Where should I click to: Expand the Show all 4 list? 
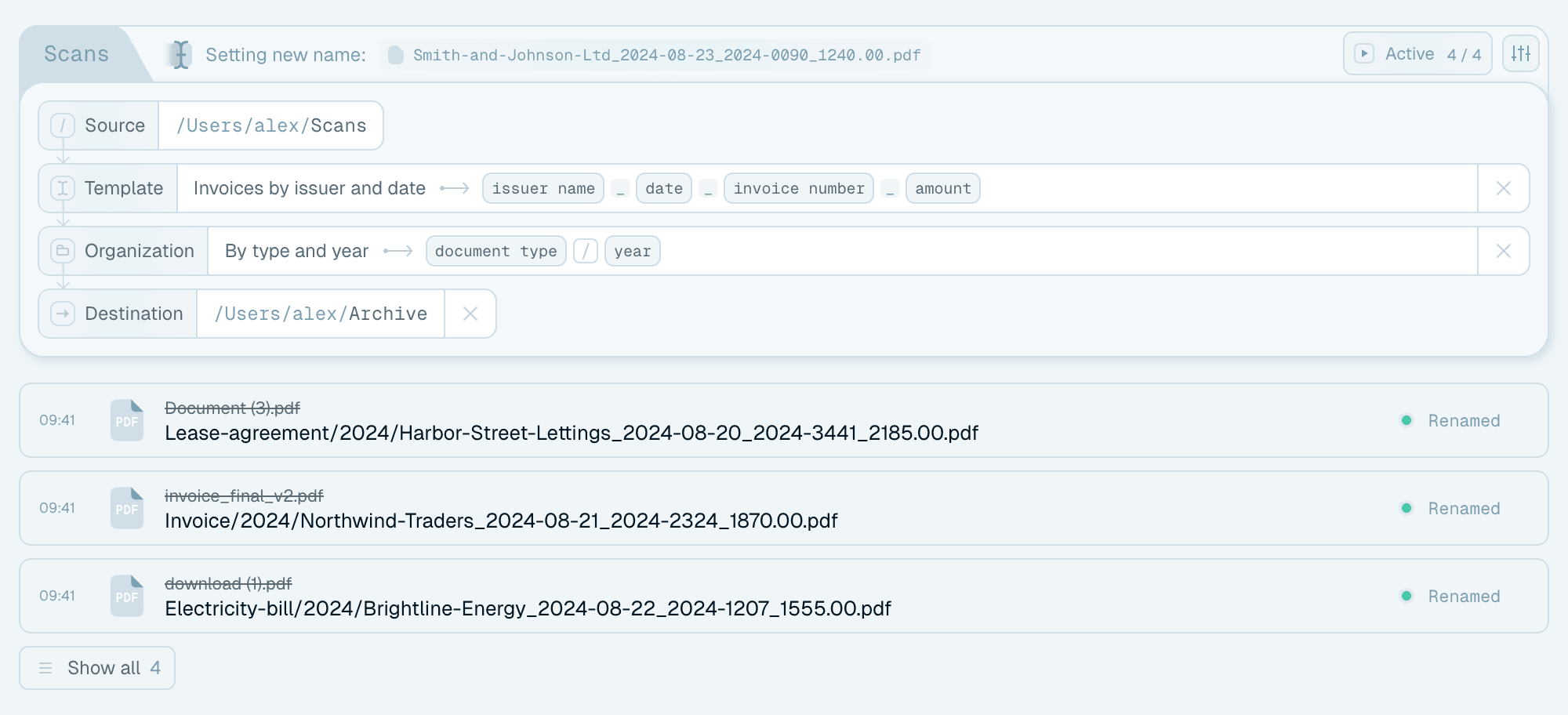pos(97,668)
